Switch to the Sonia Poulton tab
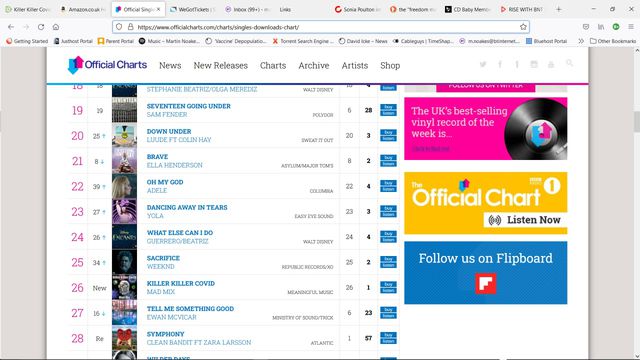The width and height of the screenshot is (640, 360). (358, 9)
